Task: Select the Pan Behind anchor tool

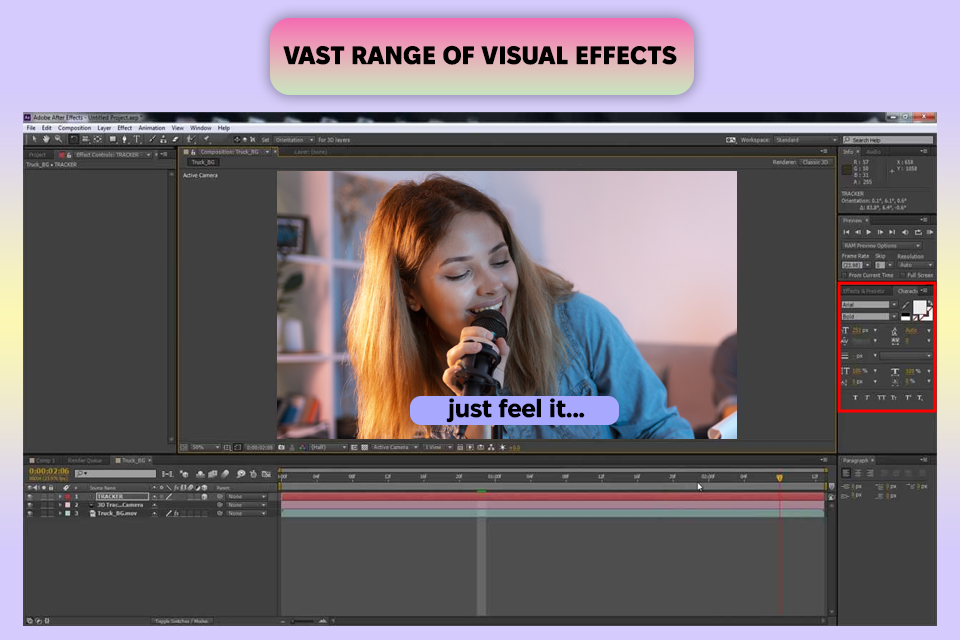Action: tap(97, 140)
